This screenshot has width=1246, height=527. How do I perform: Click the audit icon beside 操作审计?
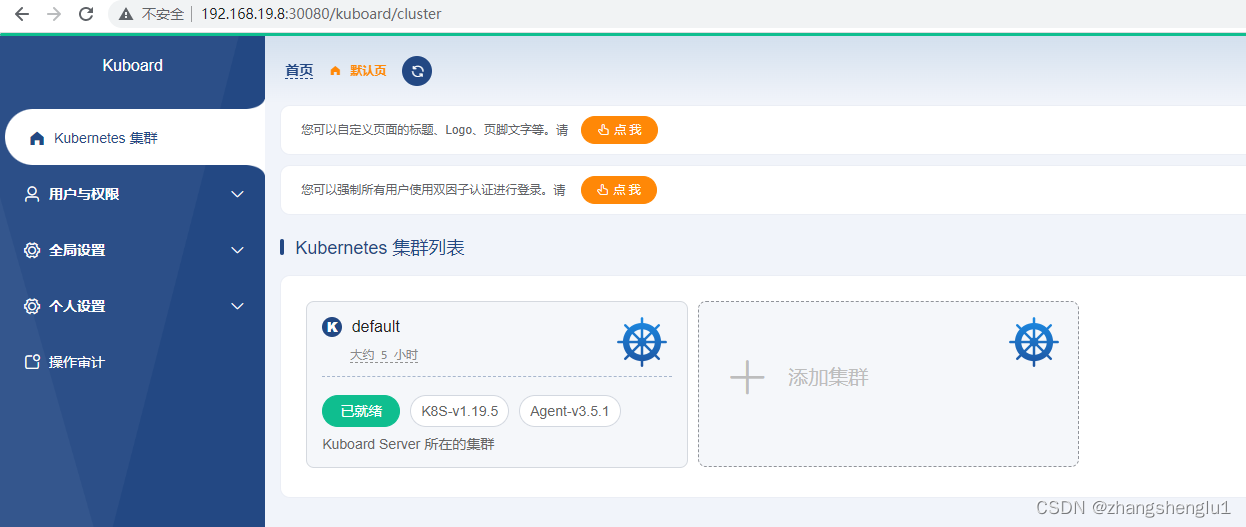point(32,362)
